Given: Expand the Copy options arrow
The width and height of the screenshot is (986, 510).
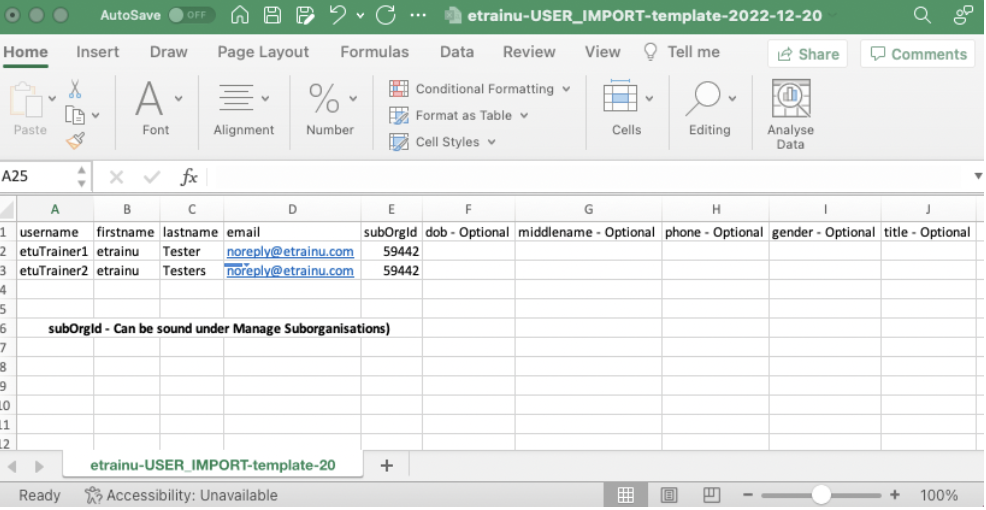Looking at the screenshot, I should point(96,115).
